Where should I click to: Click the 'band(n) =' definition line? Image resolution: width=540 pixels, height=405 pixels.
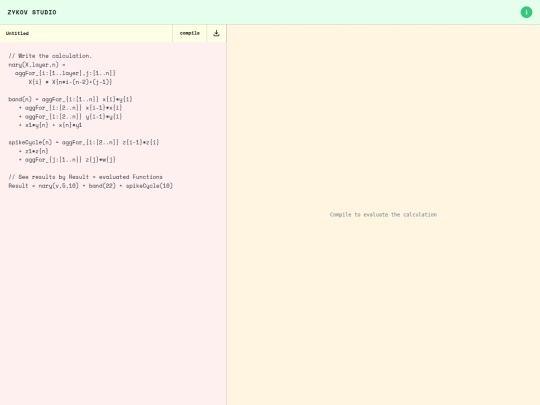pos(70,99)
